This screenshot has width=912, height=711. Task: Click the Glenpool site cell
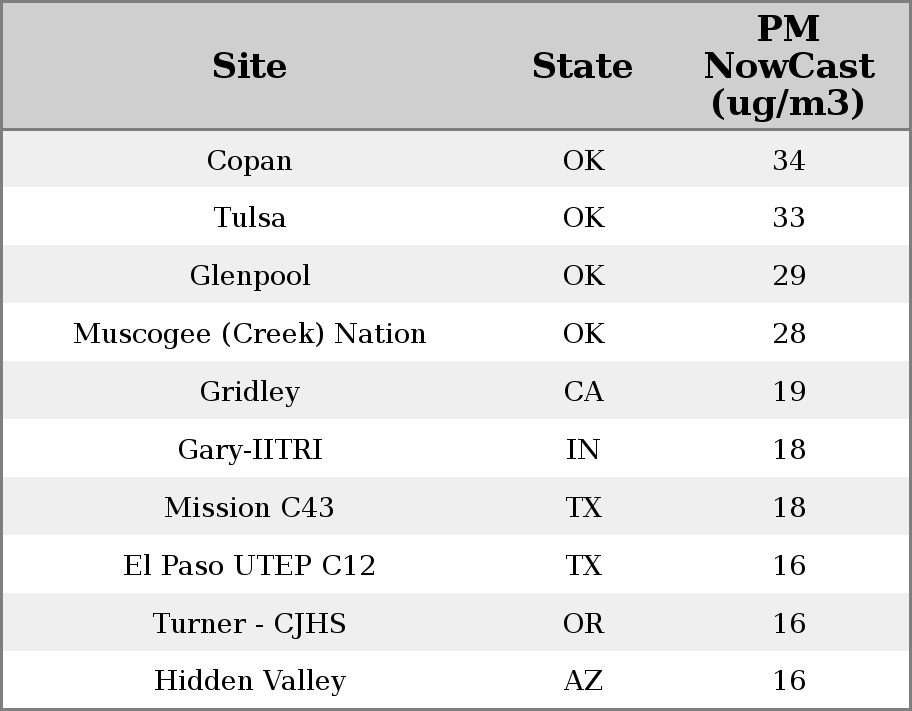tap(250, 276)
